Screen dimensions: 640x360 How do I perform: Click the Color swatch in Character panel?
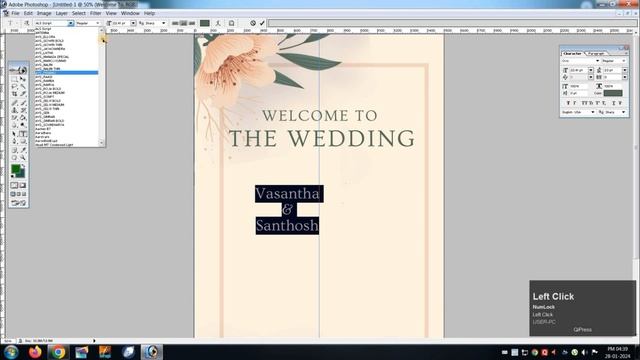(x=613, y=93)
